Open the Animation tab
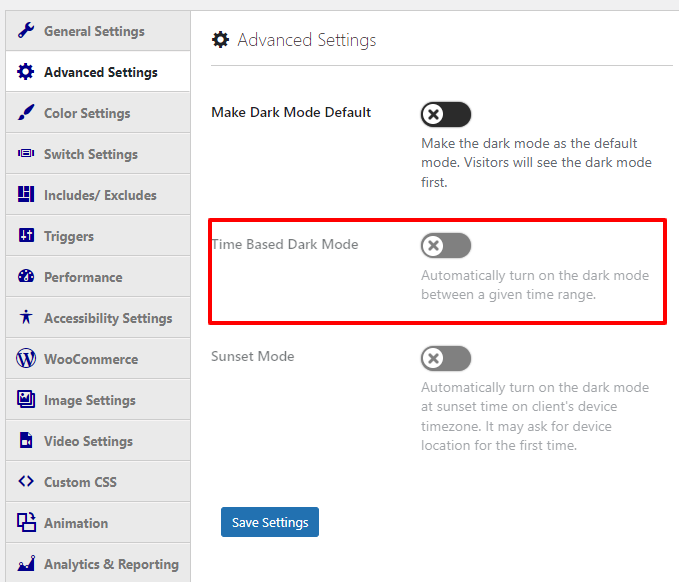The image size is (679, 582). tap(98, 522)
